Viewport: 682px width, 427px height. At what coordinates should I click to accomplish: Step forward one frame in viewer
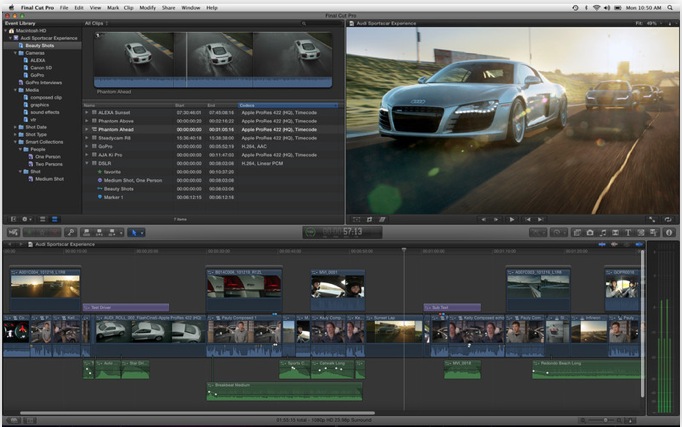[x=496, y=220]
